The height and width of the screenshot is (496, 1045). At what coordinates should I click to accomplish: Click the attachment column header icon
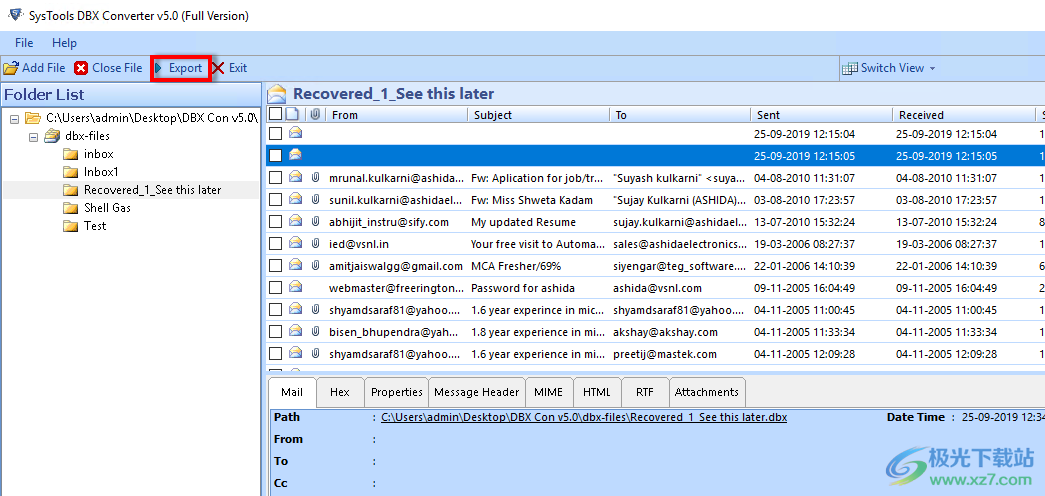click(317, 115)
